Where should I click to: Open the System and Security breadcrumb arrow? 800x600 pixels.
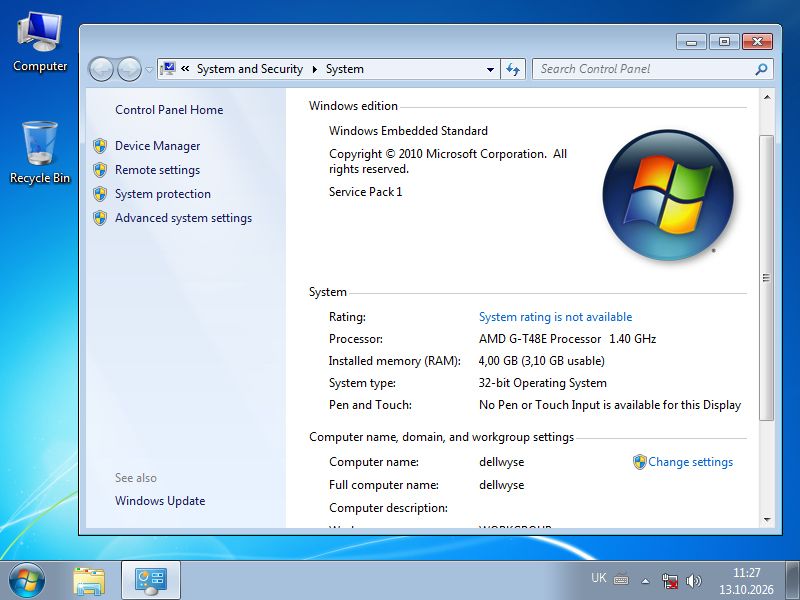pyautogui.click(x=315, y=69)
